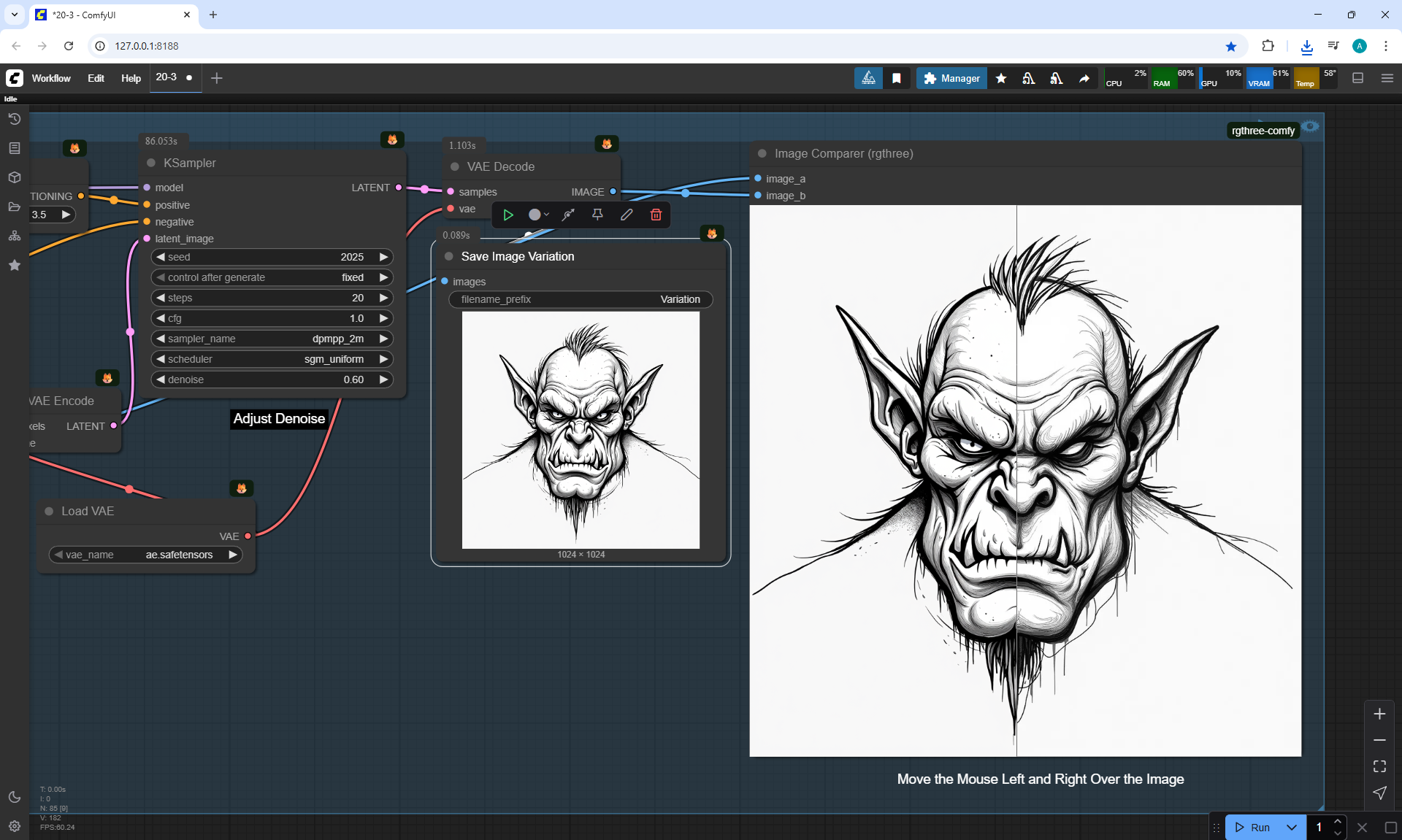Toggle the dark theme moon icon
Screen dimensions: 1402x840
15,797
